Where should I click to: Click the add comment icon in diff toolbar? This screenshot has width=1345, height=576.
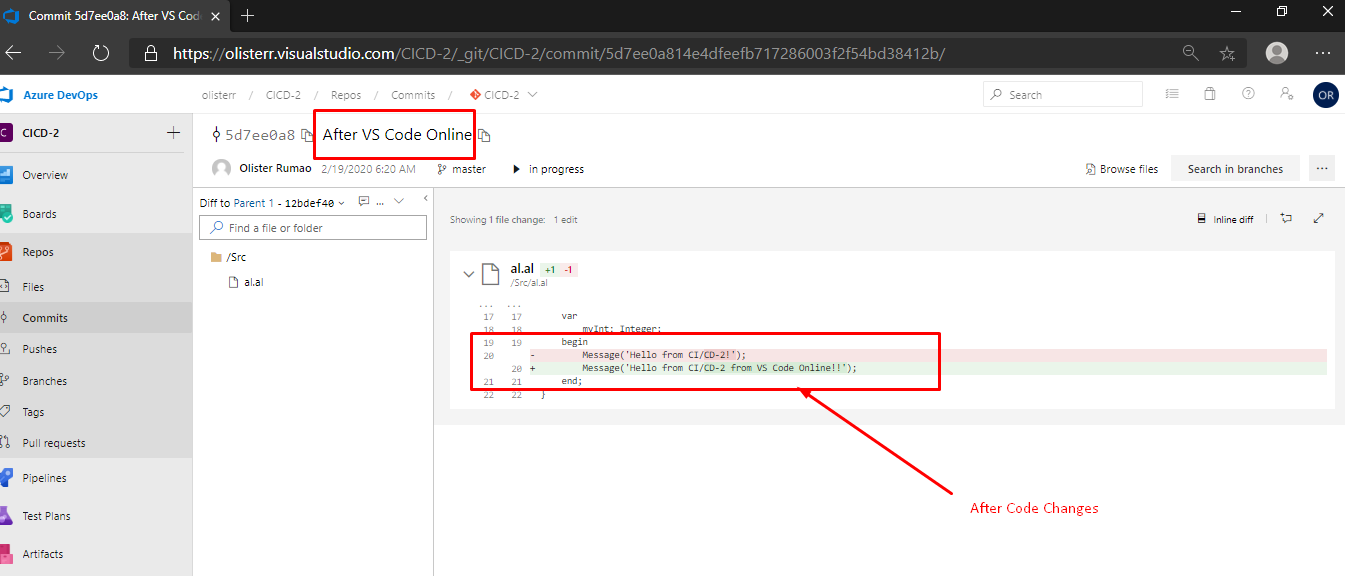(x=1287, y=218)
